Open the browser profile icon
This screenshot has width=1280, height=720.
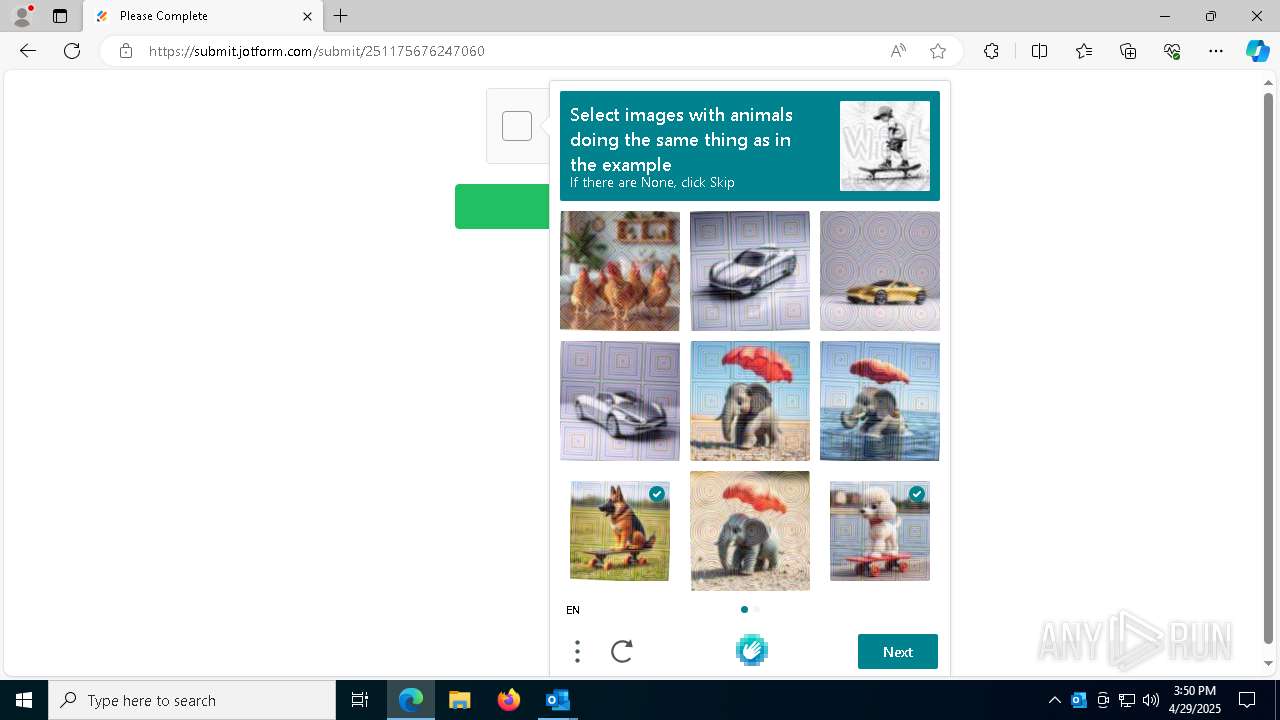22,16
